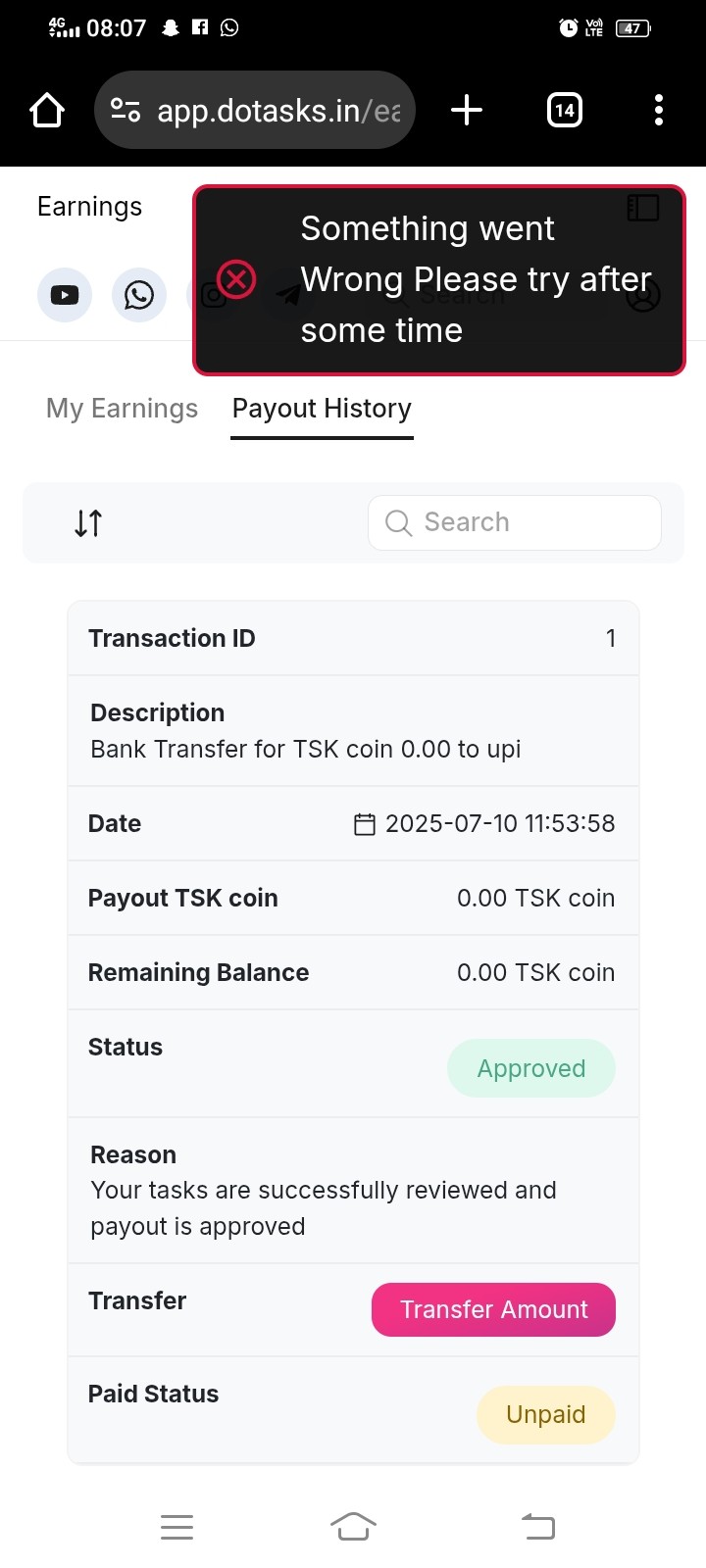Image resolution: width=706 pixels, height=1568 pixels.
Task: Open the browser three-dot menu
Action: pos(659,110)
